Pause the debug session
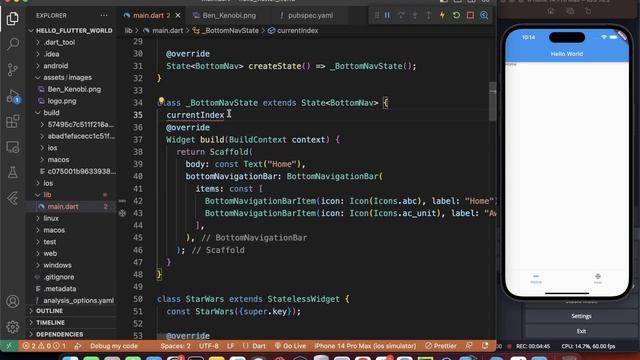Image resolution: width=640 pixels, height=360 pixels. (x=387, y=16)
